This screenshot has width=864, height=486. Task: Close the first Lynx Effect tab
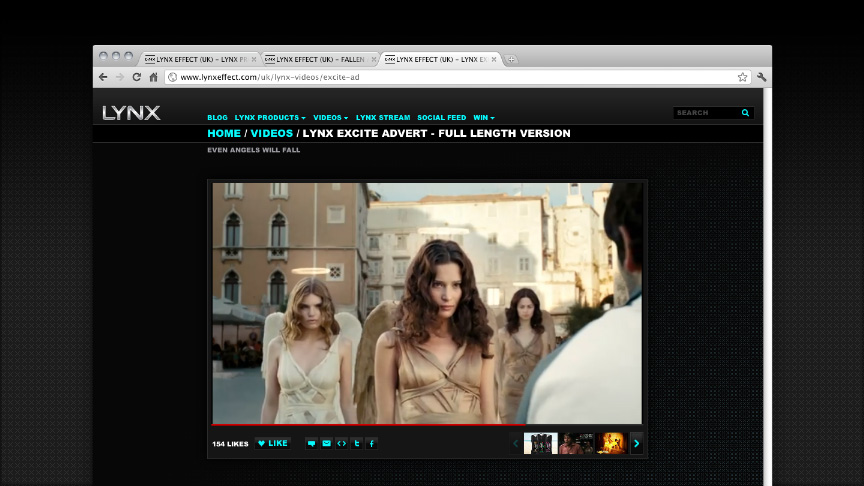point(253,60)
